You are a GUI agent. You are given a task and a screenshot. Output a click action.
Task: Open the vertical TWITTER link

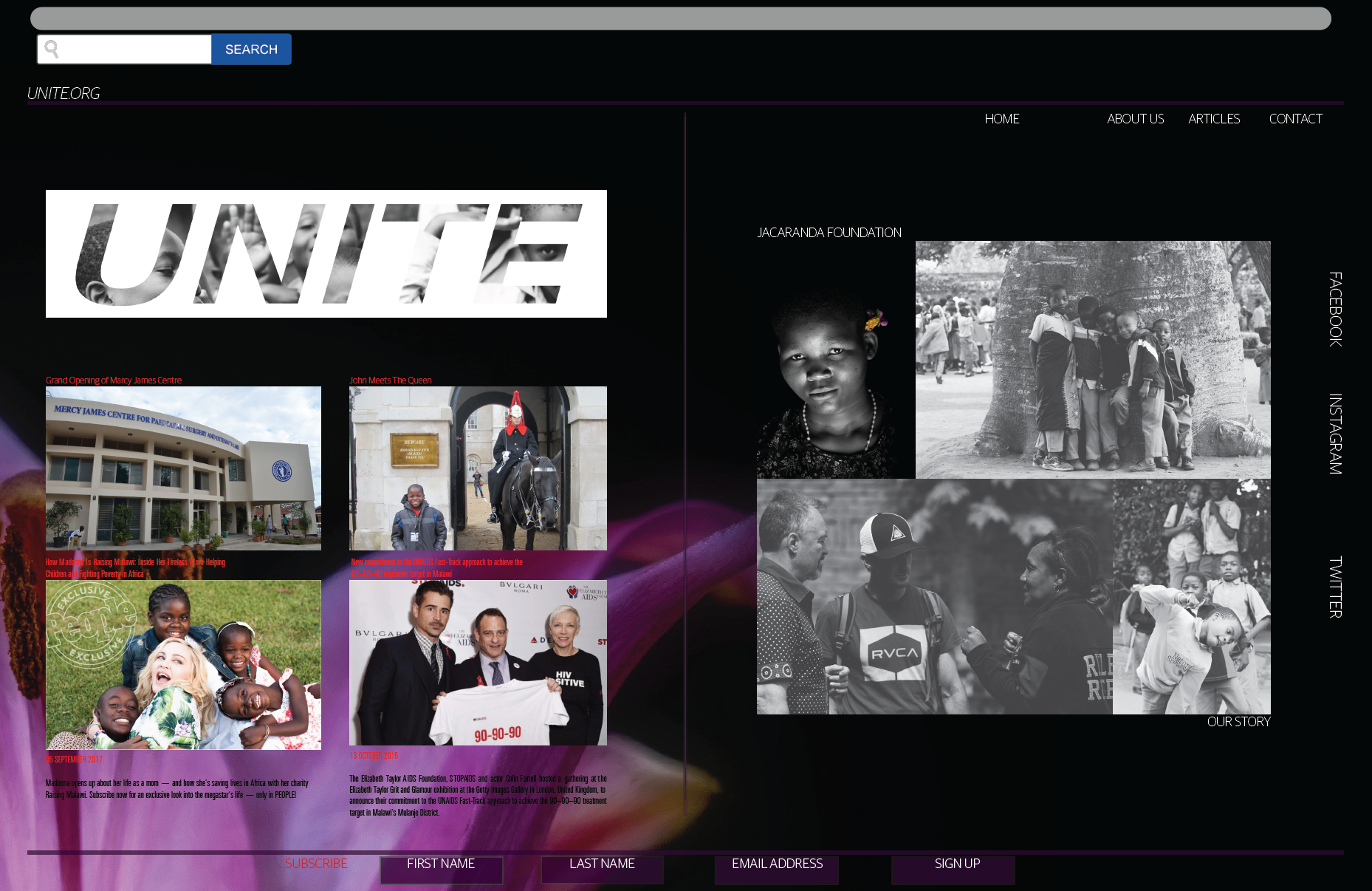click(1335, 587)
